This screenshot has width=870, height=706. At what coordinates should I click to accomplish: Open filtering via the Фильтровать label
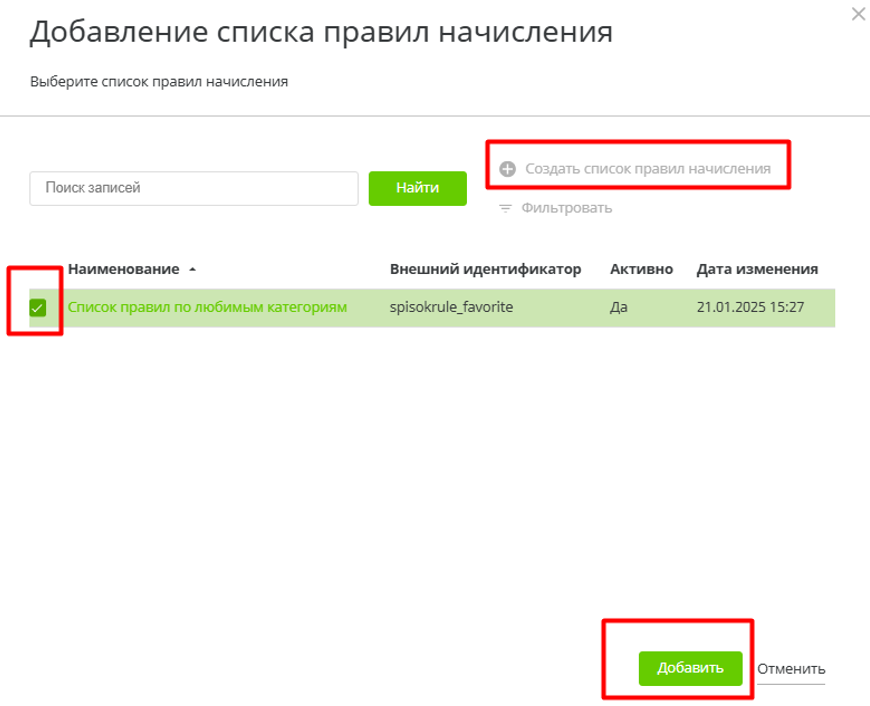click(x=566, y=208)
